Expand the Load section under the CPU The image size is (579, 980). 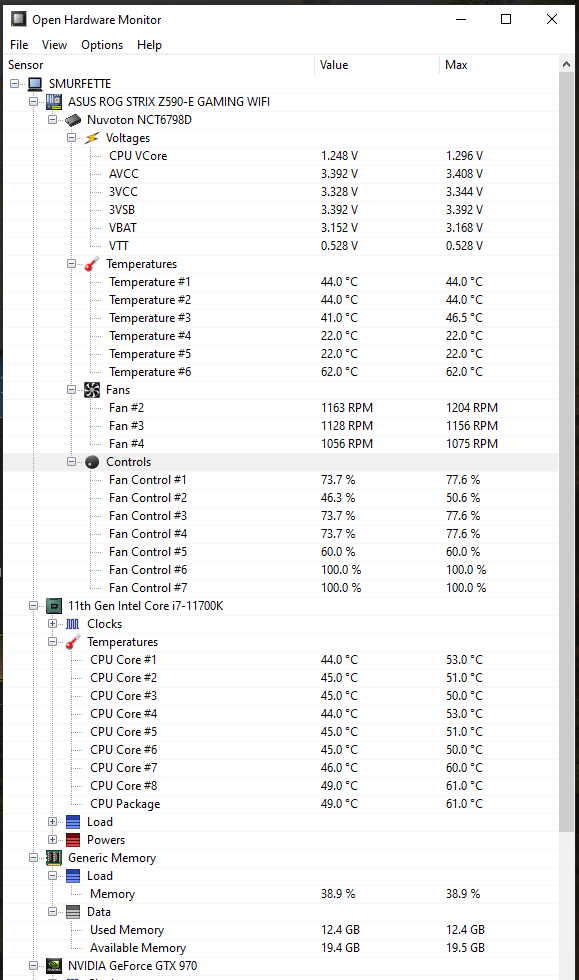51,821
